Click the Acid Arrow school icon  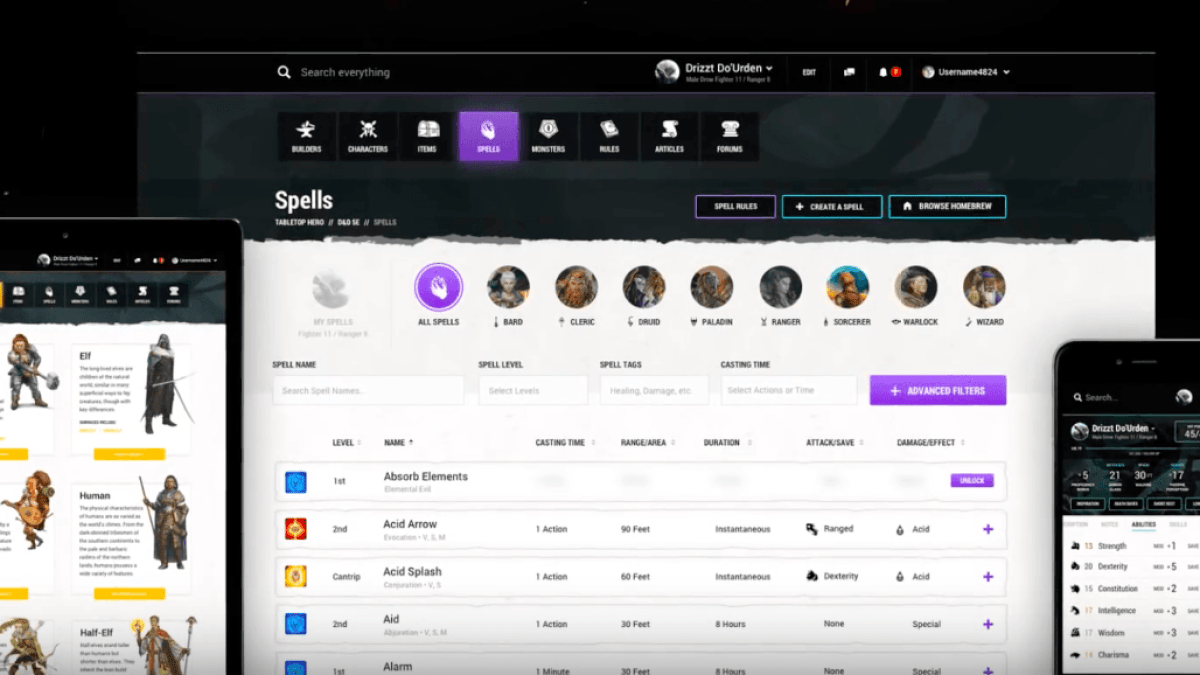click(295, 529)
